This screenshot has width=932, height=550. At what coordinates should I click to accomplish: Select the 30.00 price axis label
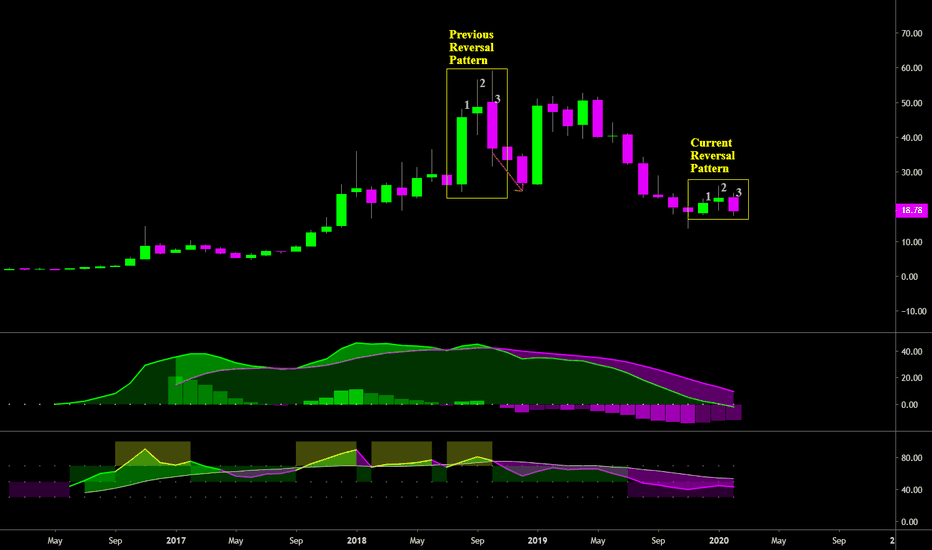click(912, 172)
